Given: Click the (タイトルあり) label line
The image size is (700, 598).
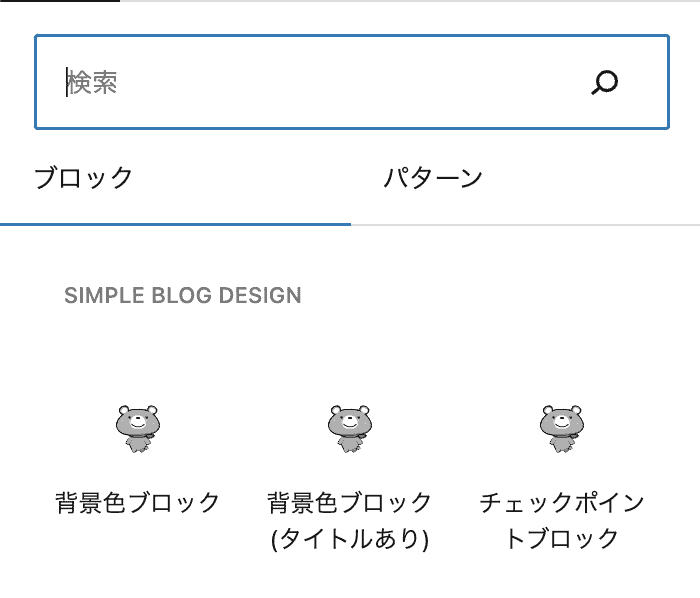Looking at the screenshot, I should [x=350, y=538].
